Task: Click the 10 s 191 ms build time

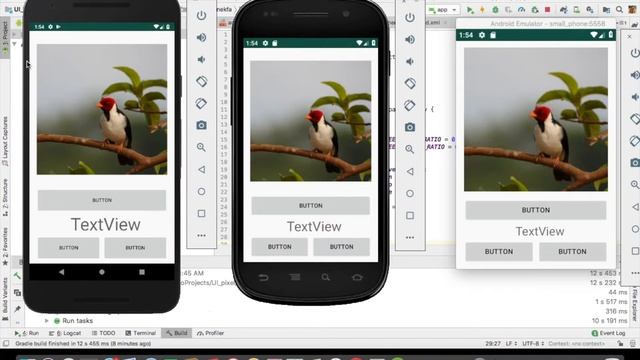Action: 609,321
